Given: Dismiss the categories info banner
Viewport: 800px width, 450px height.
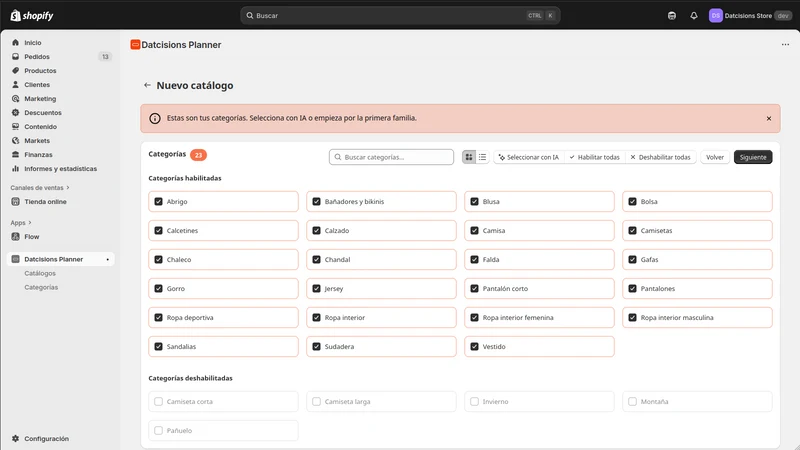Looking at the screenshot, I should coord(768,118).
